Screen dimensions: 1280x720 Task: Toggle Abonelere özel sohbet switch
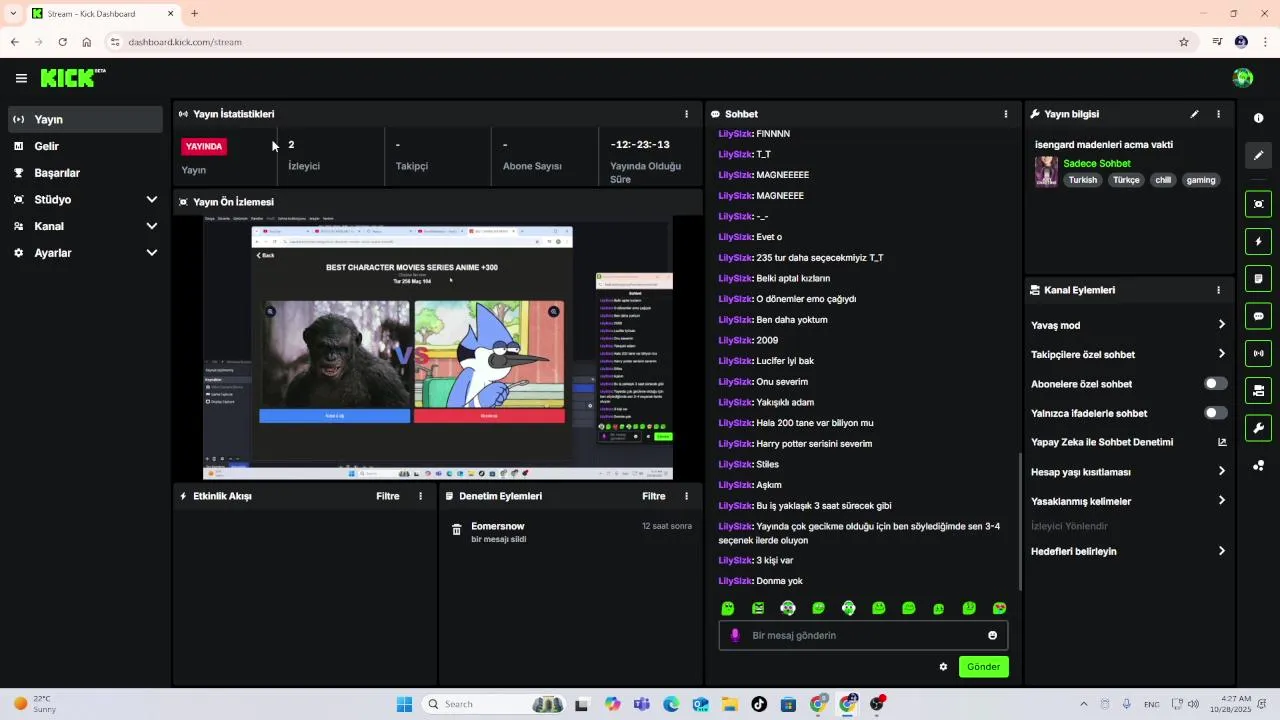pyautogui.click(x=1215, y=384)
